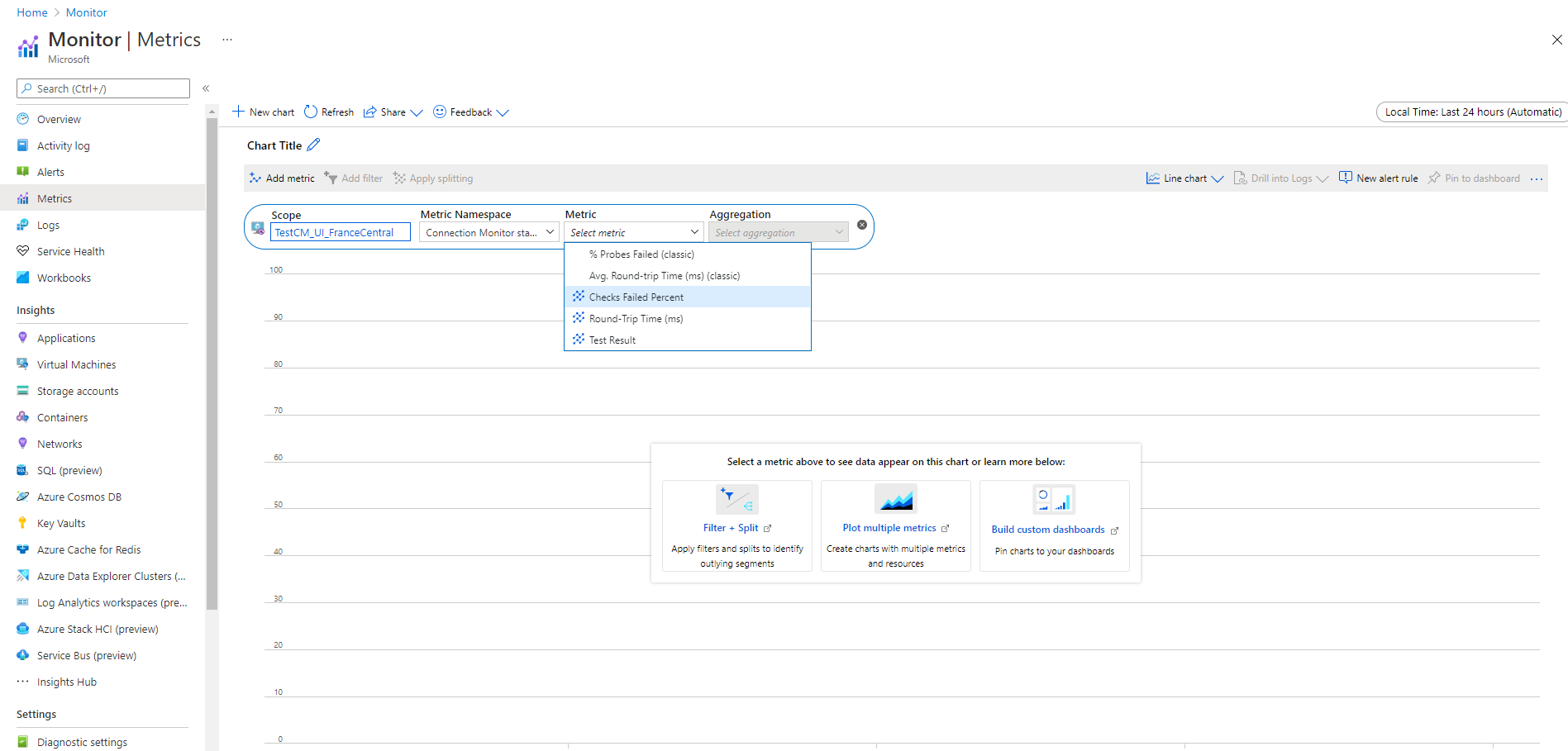1568x751 pixels.
Task: Choose Round-Trip Time (ms) from metric list
Action: tap(636, 319)
